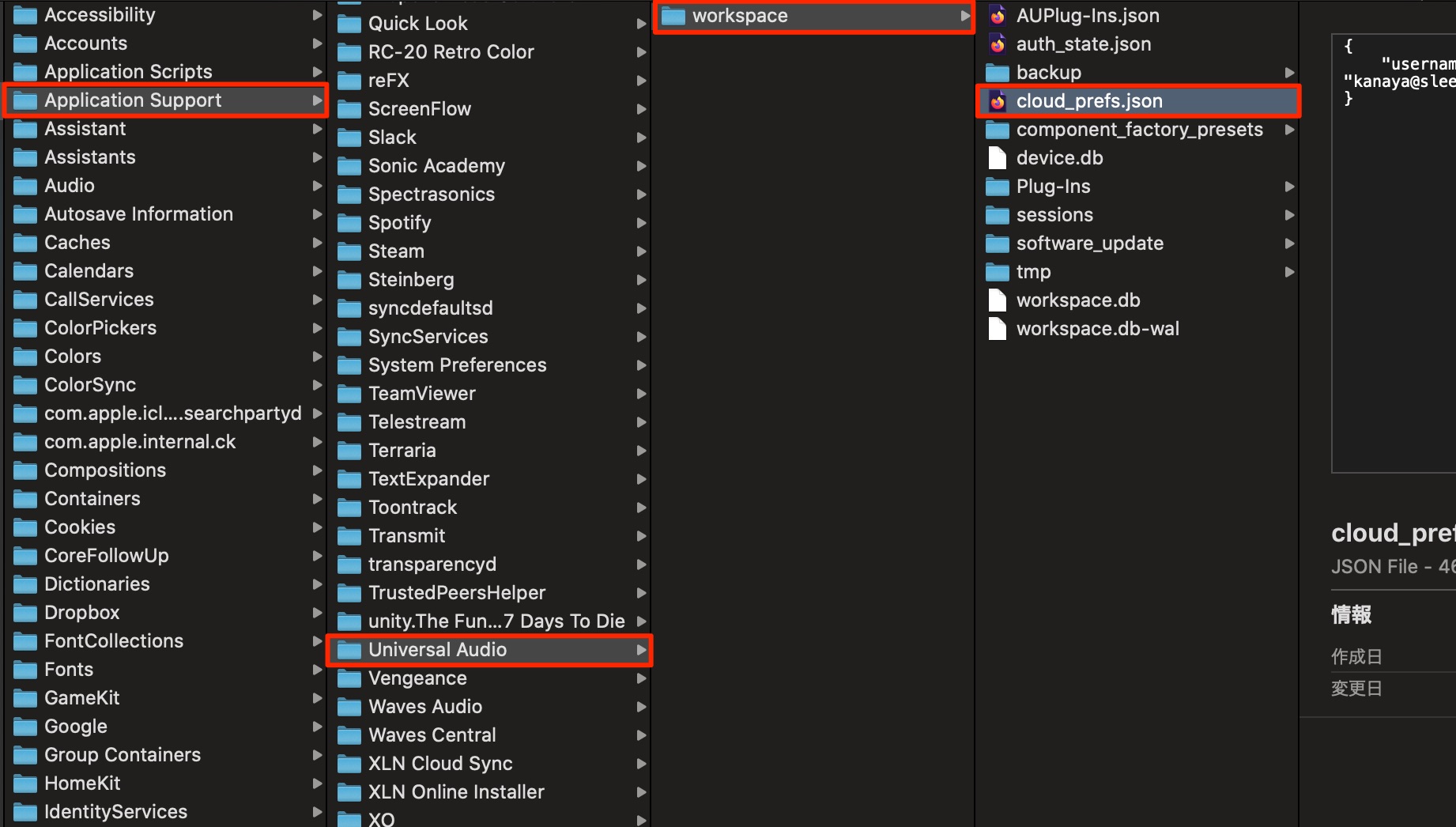The height and width of the screenshot is (827, 1456).
Task: Click the backup folder icon
Action: [998, 73]
